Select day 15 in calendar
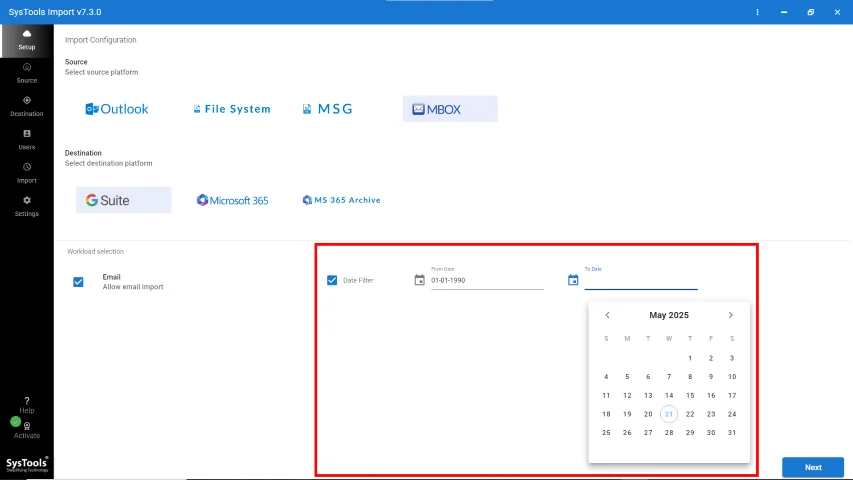Screen dimensions: 853x480 click(x=690, y=396)
